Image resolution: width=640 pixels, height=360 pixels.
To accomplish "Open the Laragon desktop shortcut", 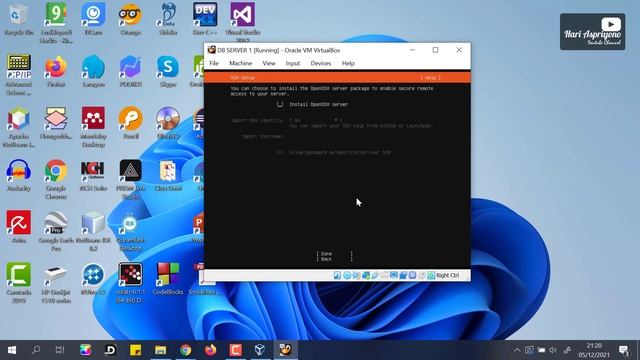I will pyautogui.click(x=93, y=72).
